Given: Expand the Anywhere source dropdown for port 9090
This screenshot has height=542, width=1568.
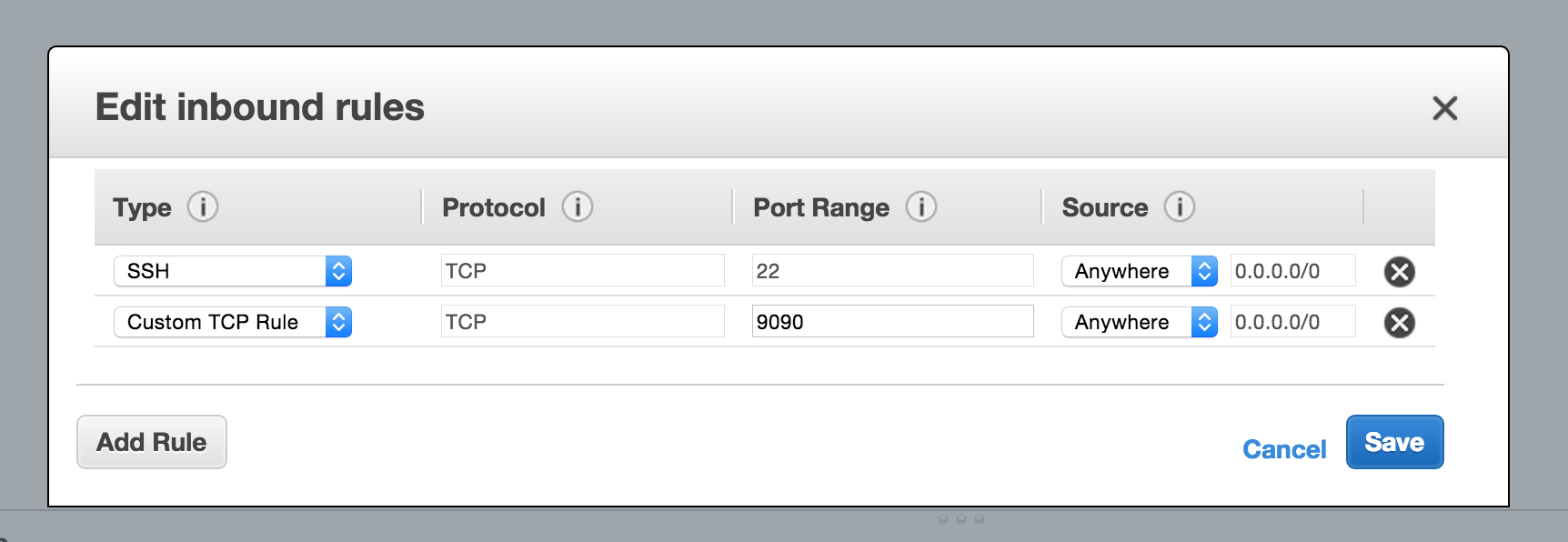Looking at the screenshot, I should pyautogui.click(x=1139, y=322).
